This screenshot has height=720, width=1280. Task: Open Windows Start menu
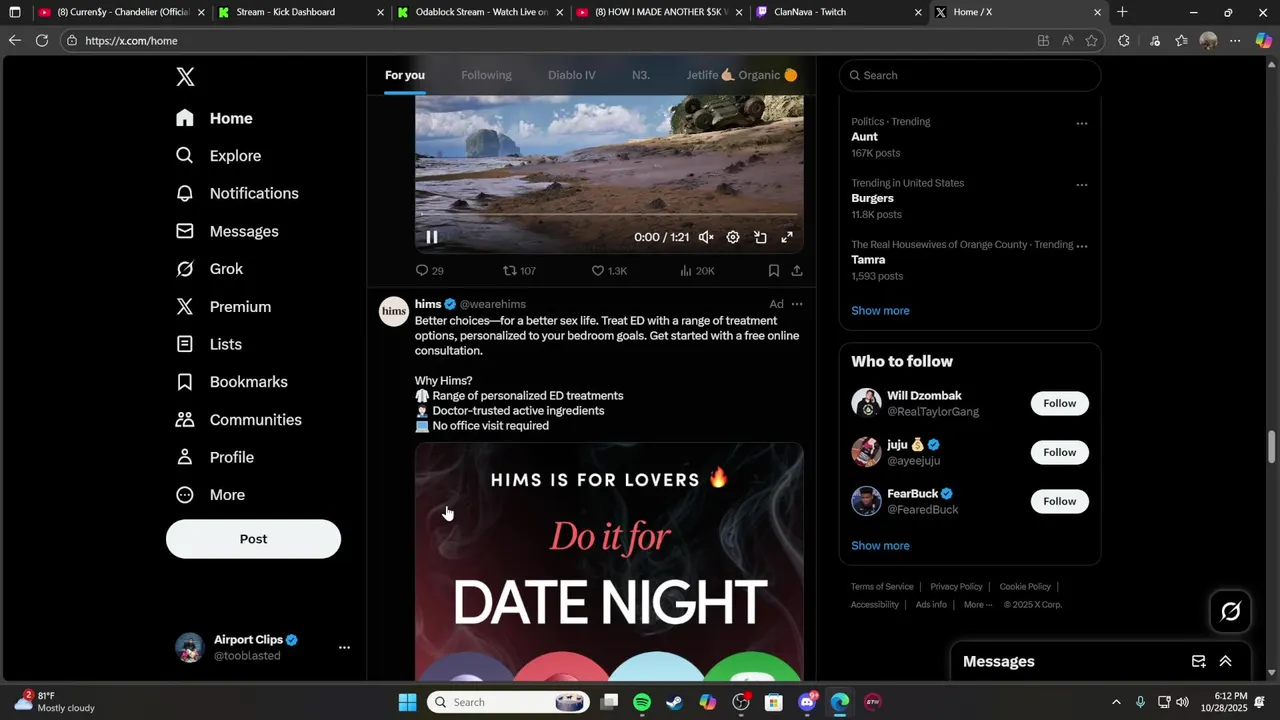(407, 702)
